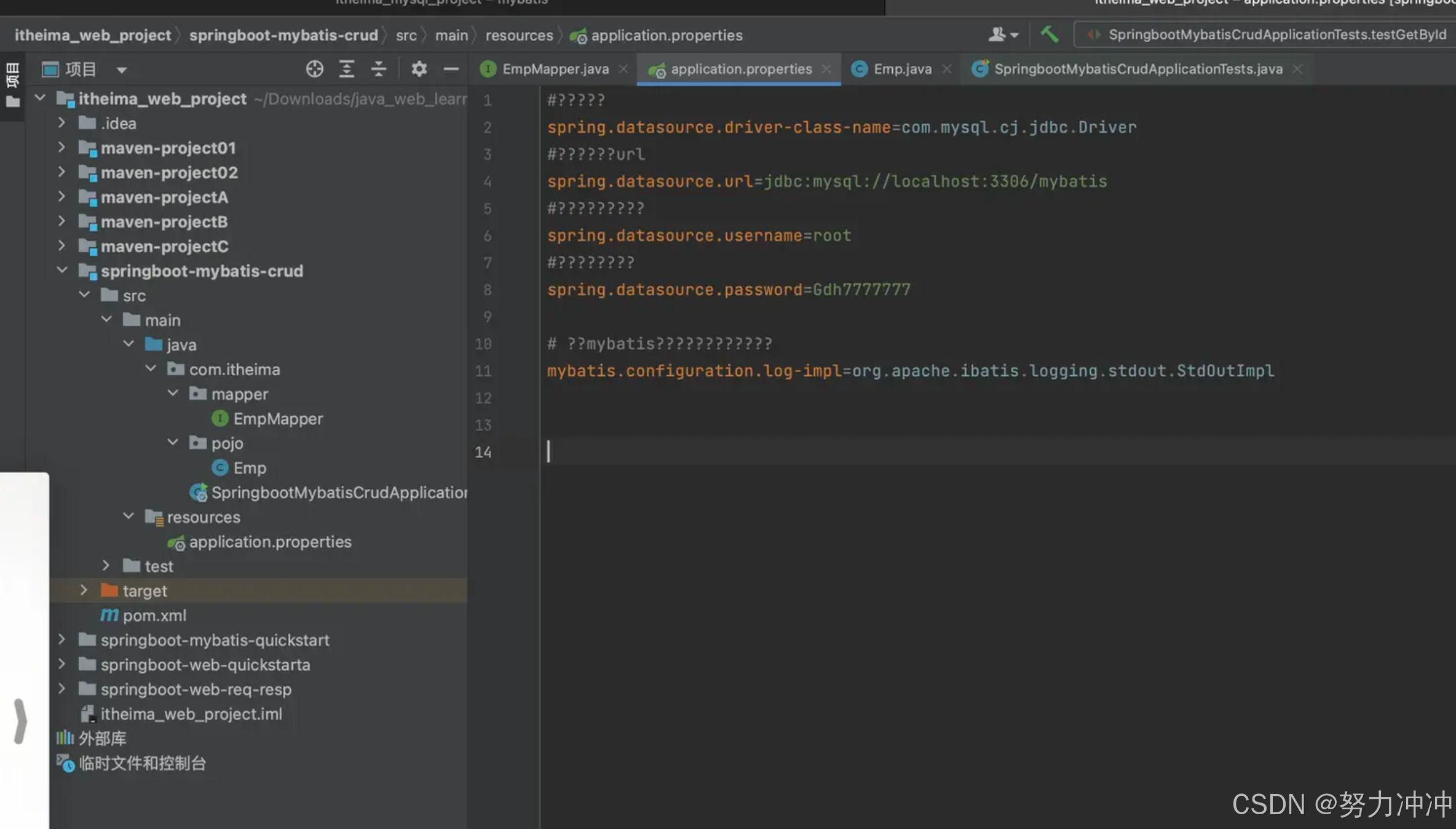1456x829 pixels.
Task: Select EmpMapper interface in the tree
Action: pos(277,418)
